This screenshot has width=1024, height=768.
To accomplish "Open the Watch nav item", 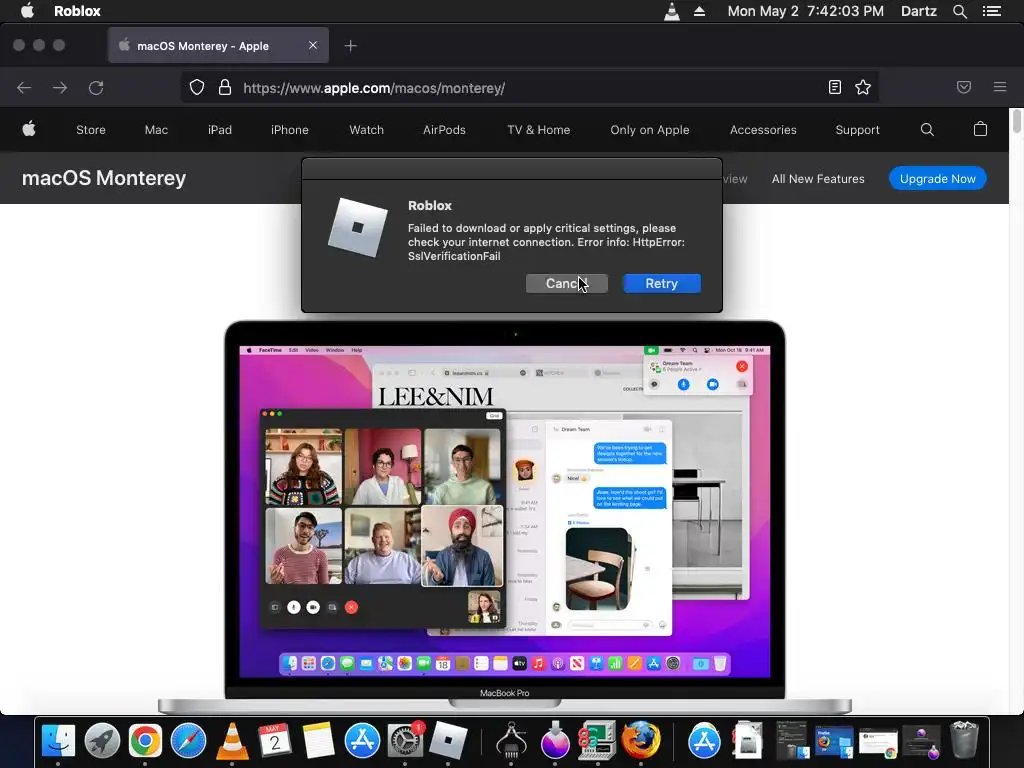I will (x=366, y=130).
